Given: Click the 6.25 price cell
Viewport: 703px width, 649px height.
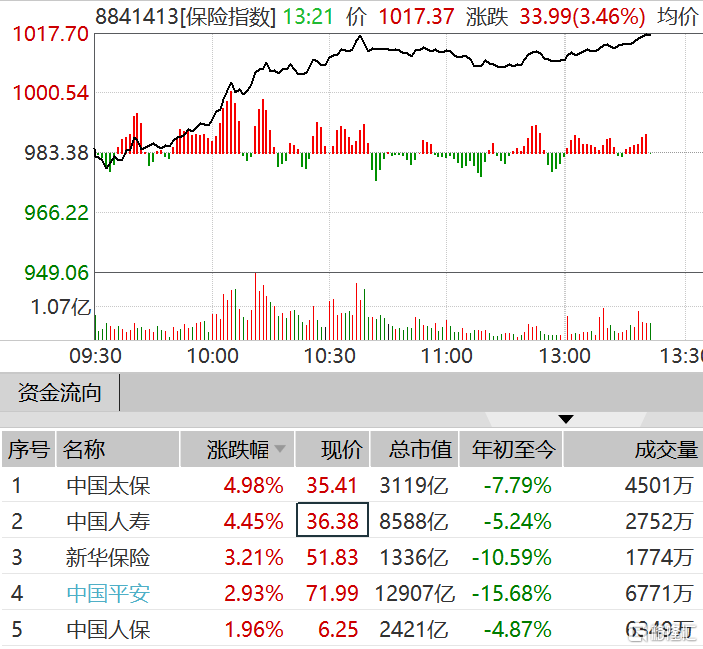Looking at the screenshot, I should point(338,629).
